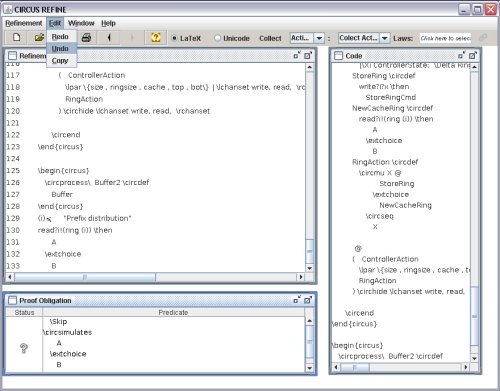The width and height of the screenshot is (500, 391).
Task: Click the Status column header
Action: 24,312
